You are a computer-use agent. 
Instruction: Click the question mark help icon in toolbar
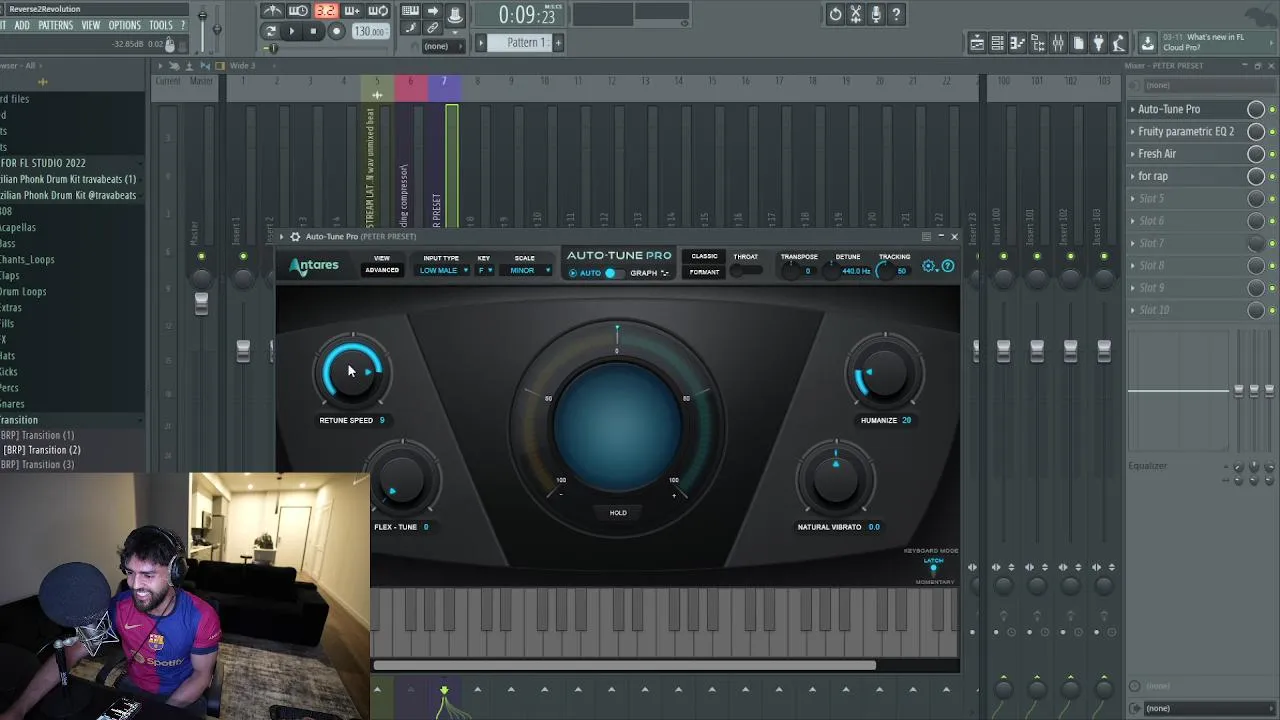click(897, 14)
